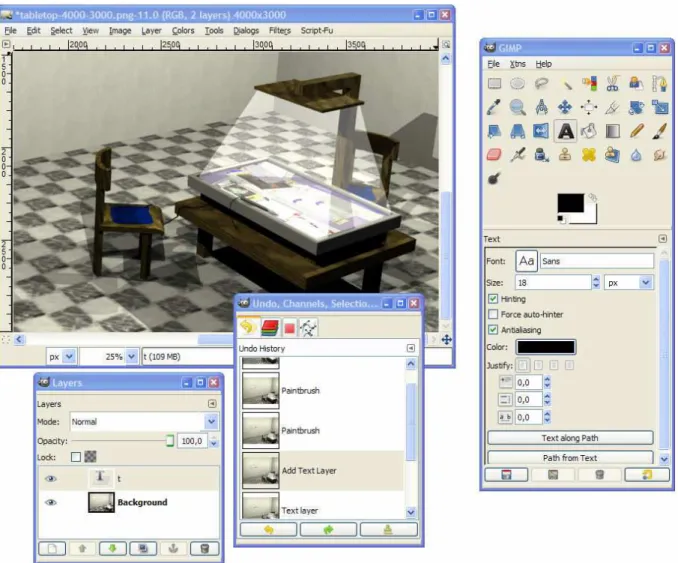Image resolution: width=678 pixels, height=563 pixels.
Task: Select the Heal tool
Action: [x=589, y=155]
